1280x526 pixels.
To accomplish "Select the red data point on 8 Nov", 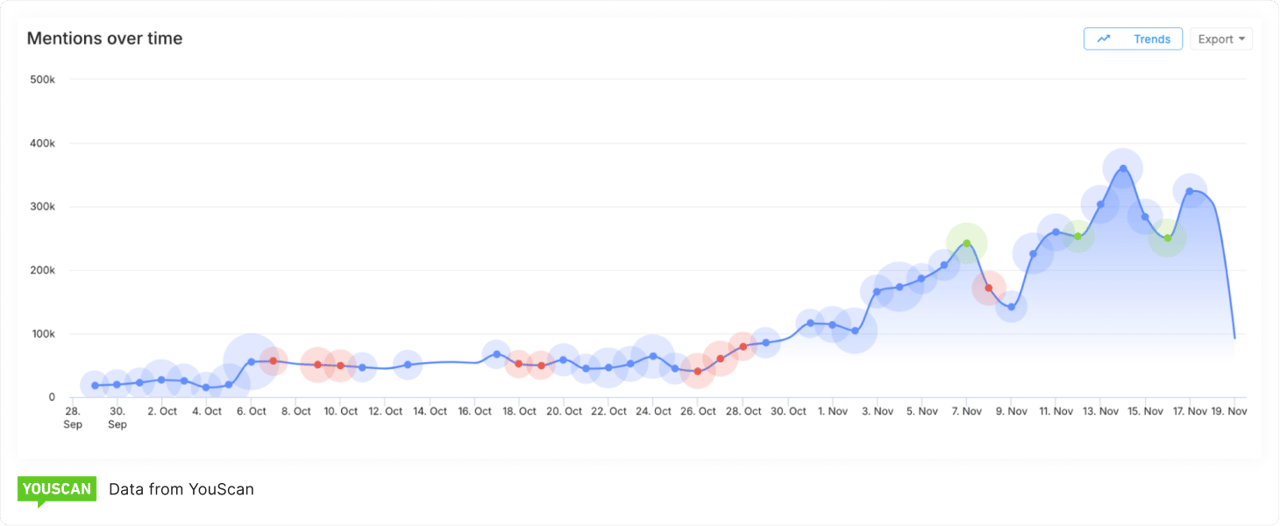I will click(x=989, y=288).
